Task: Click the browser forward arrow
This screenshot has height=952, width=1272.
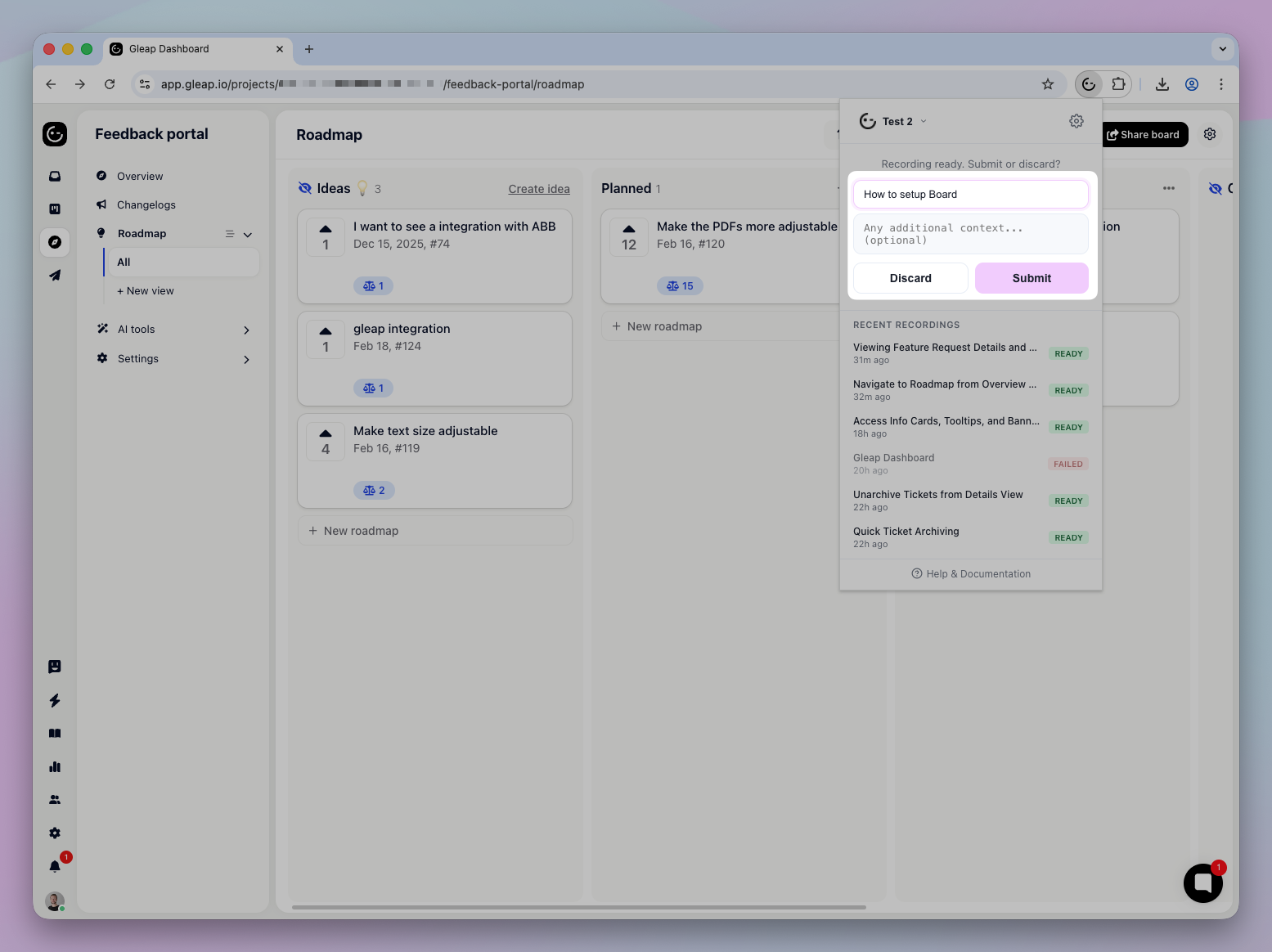Action: (80, 84)
